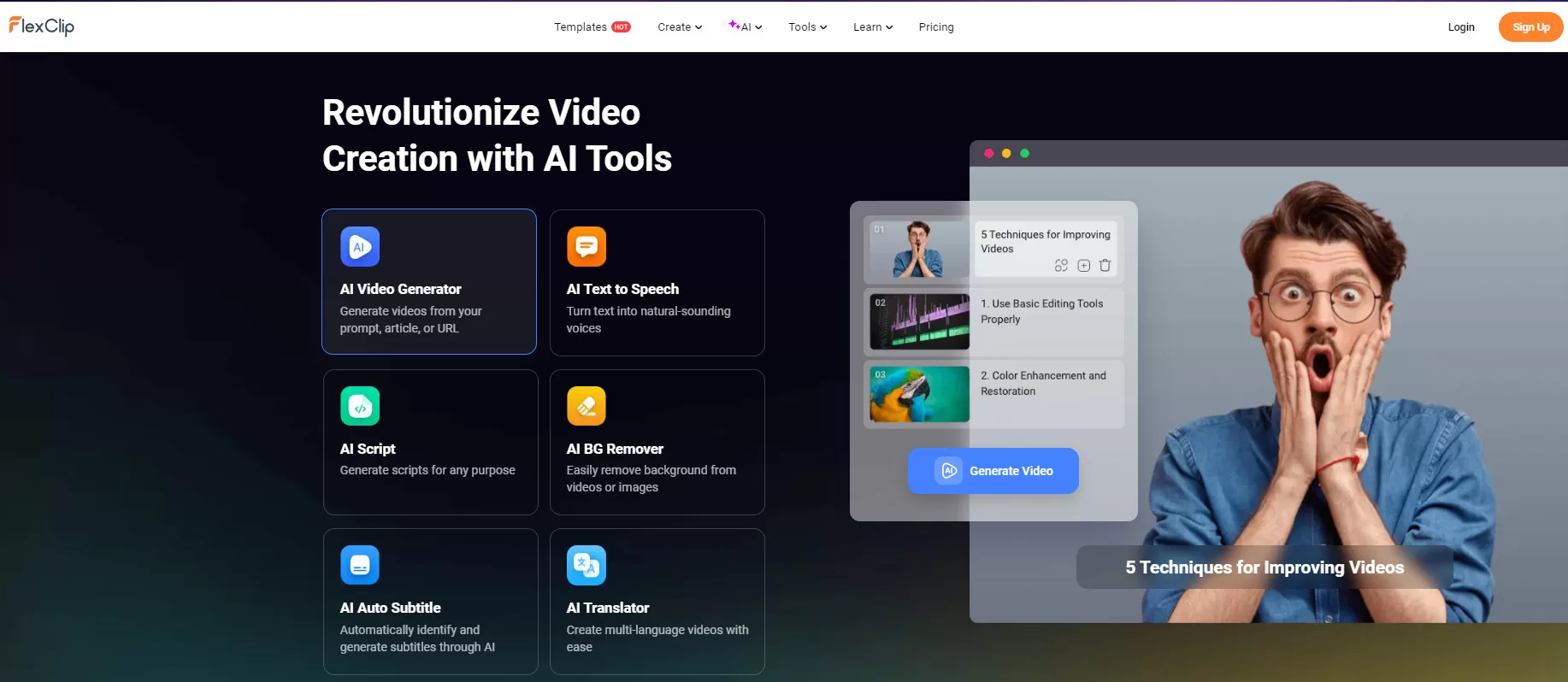
Task: Open the AI Script title
Action: click(368, 449)
